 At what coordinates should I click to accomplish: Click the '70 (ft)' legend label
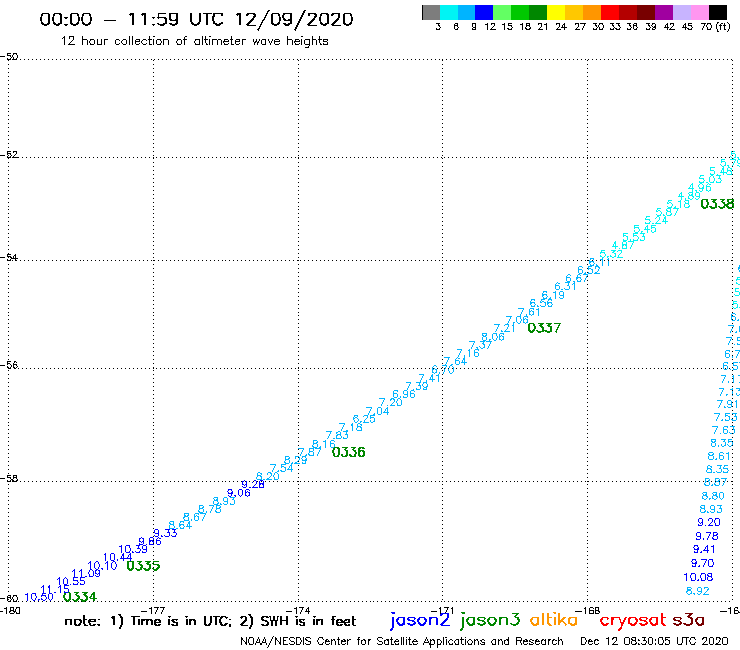(x=715, y=27)
